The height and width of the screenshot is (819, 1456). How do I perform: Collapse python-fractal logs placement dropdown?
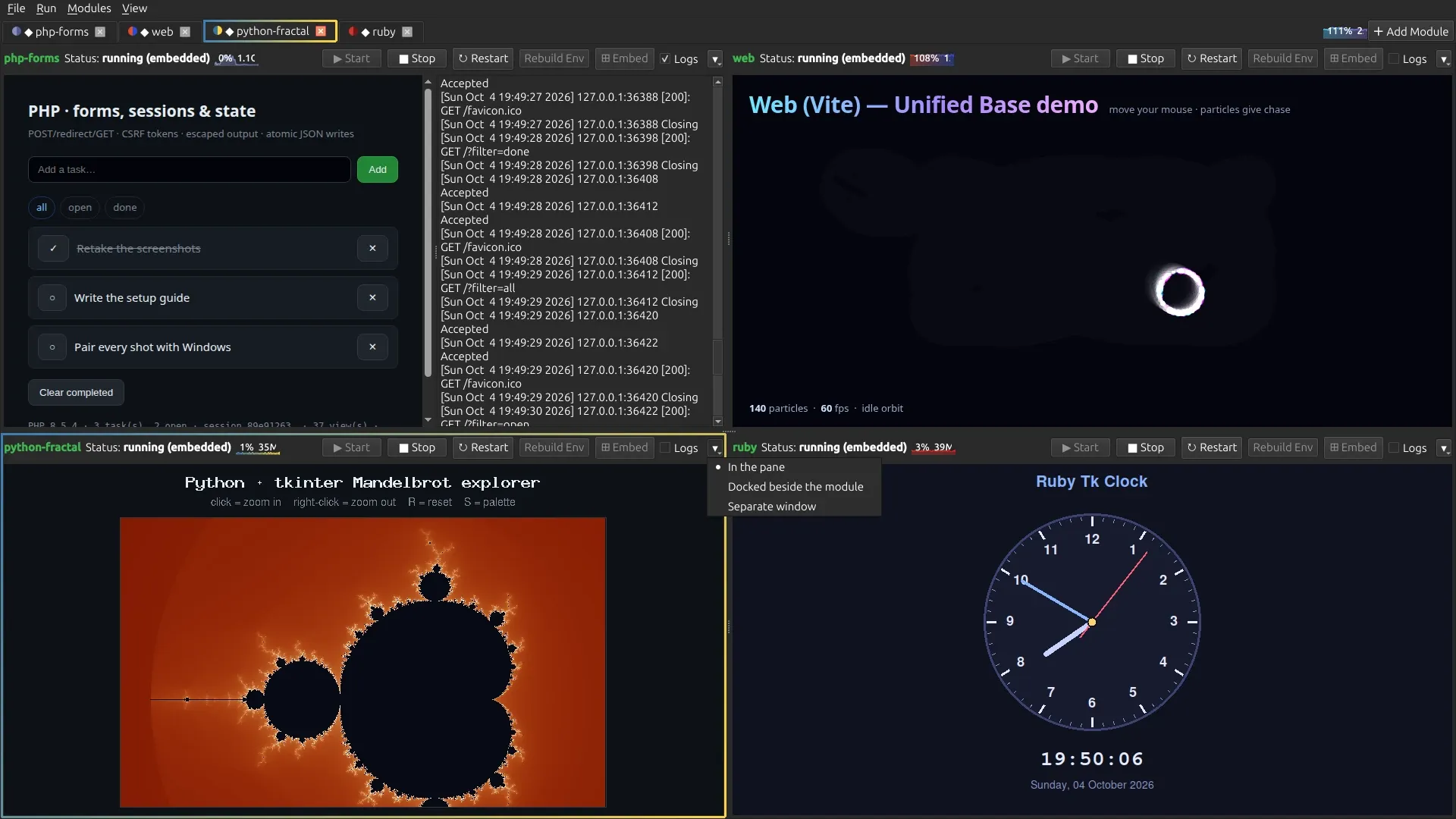click(715, 447)
